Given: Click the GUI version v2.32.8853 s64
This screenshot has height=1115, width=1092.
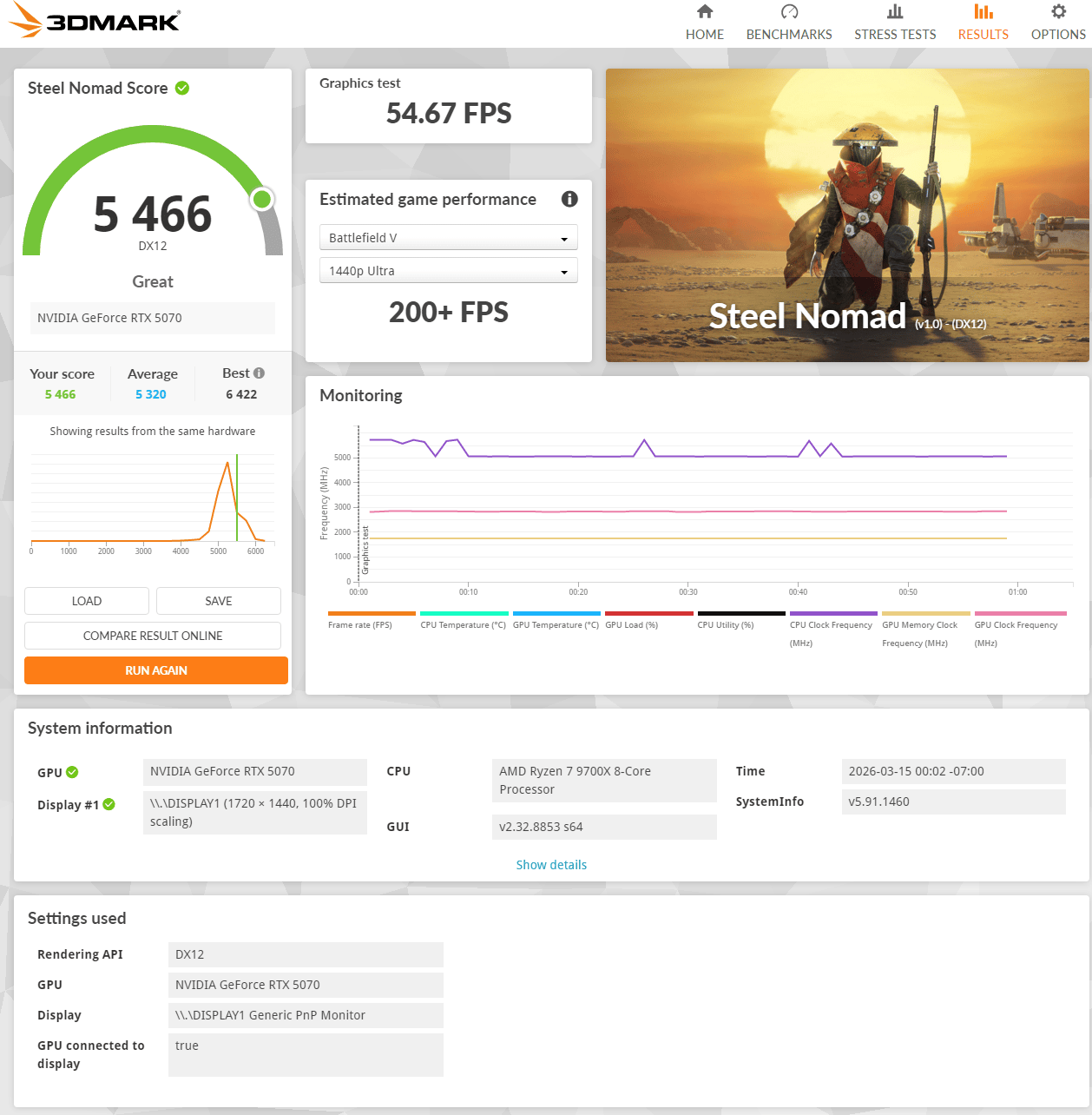Looking at the screenshot, I should tap(604, 827).
